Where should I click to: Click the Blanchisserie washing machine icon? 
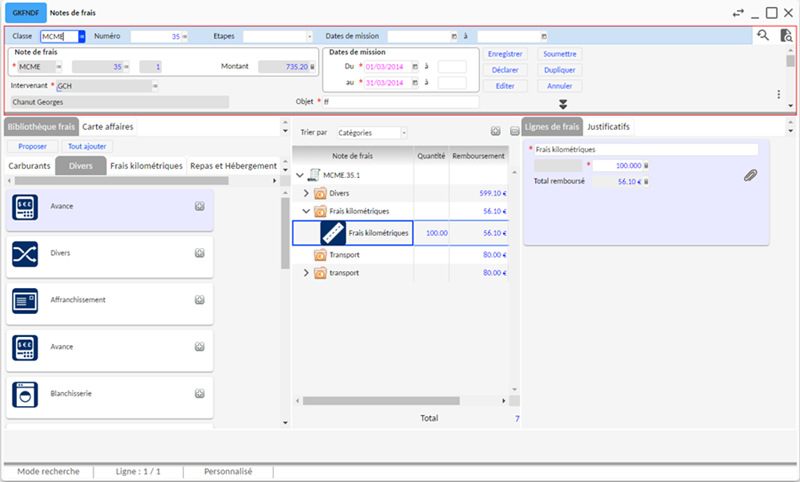click(x=25, y=394)
